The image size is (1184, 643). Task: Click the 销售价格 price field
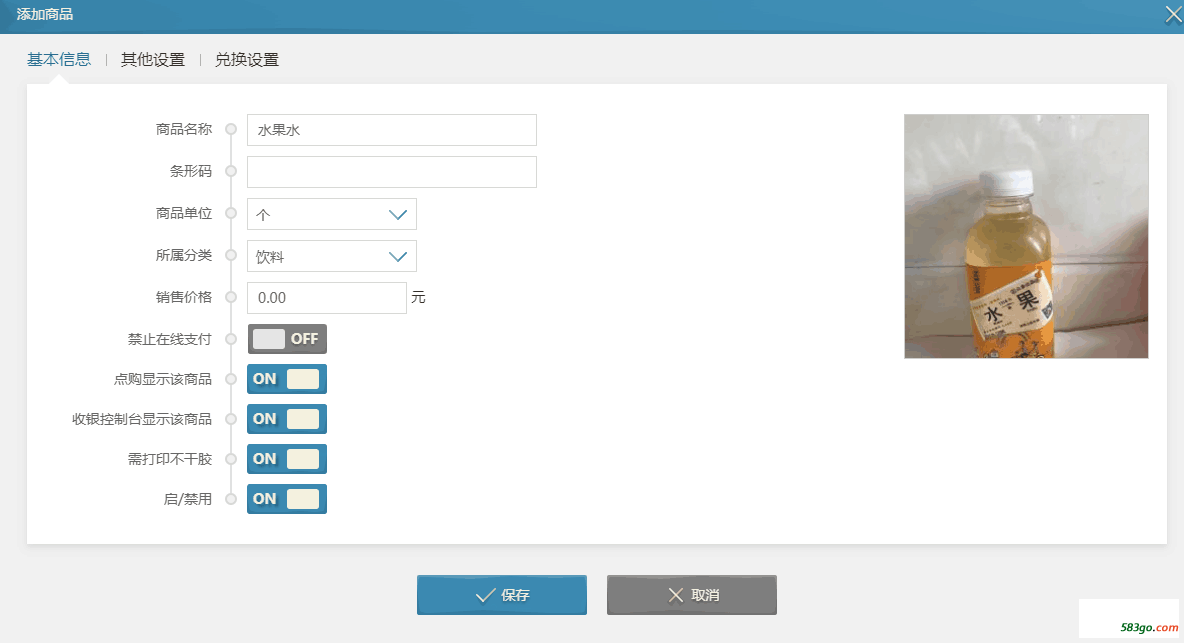coord(326,298)
